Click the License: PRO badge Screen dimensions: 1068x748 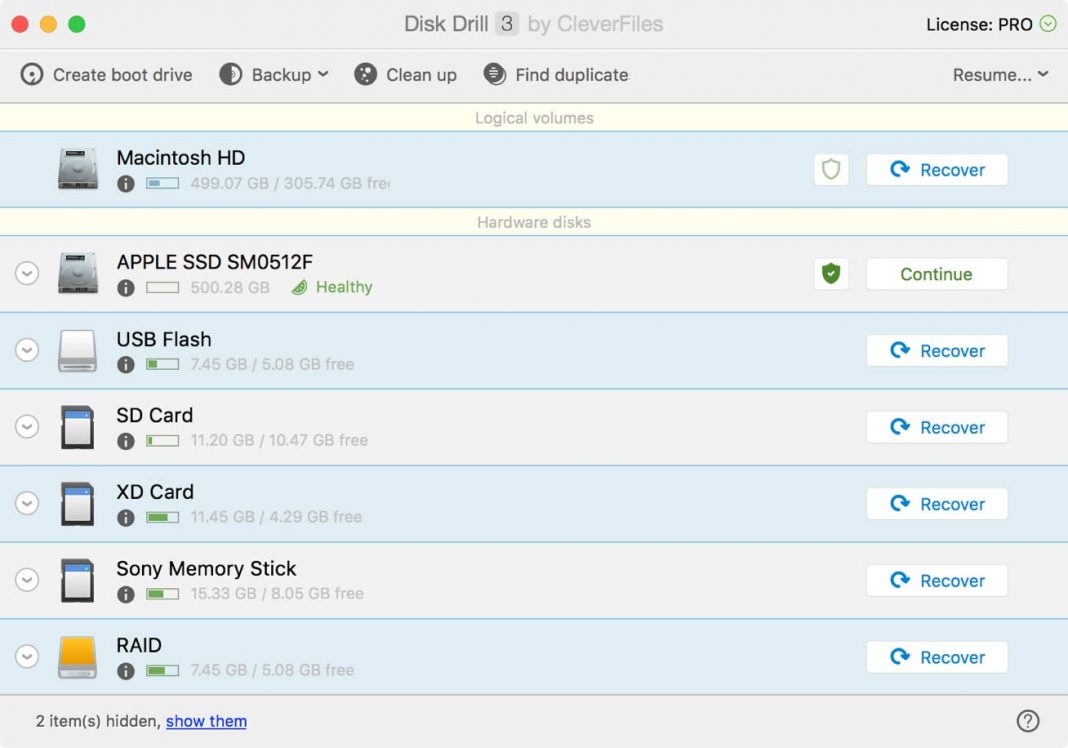point(991,24)
